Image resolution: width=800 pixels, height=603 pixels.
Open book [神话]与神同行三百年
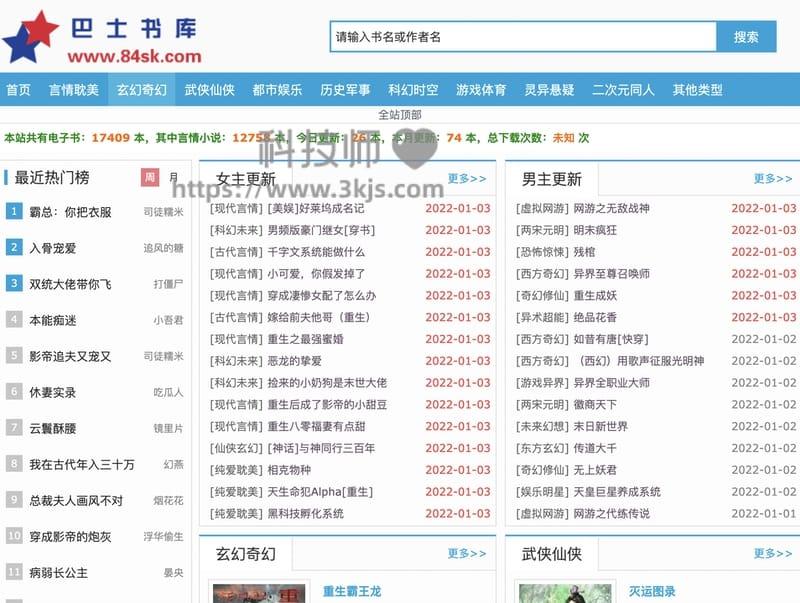click(x=321, y=448)
